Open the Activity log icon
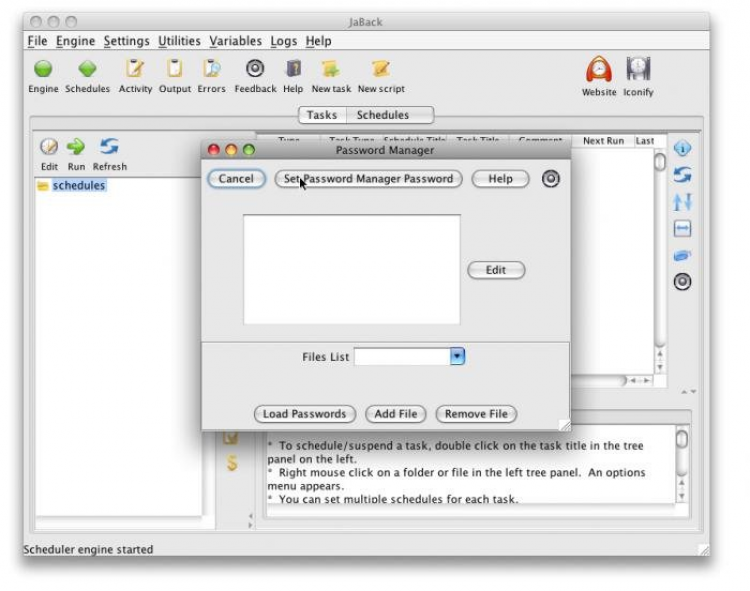The image size is (750, 591). pos(135,69)
